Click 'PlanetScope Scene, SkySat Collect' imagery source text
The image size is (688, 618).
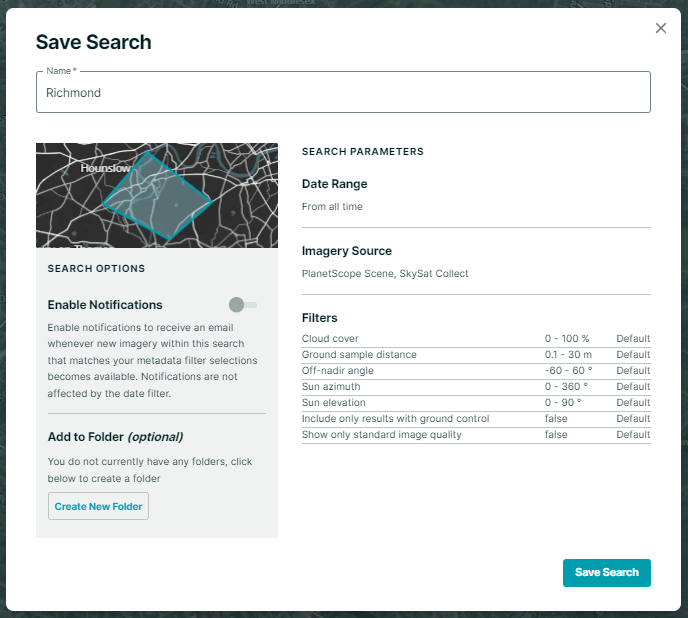385,273
